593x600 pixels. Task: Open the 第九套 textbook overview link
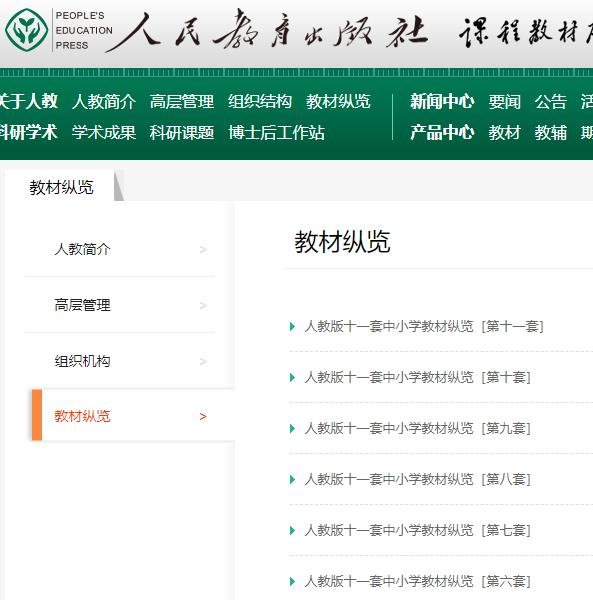coord(417,428)
